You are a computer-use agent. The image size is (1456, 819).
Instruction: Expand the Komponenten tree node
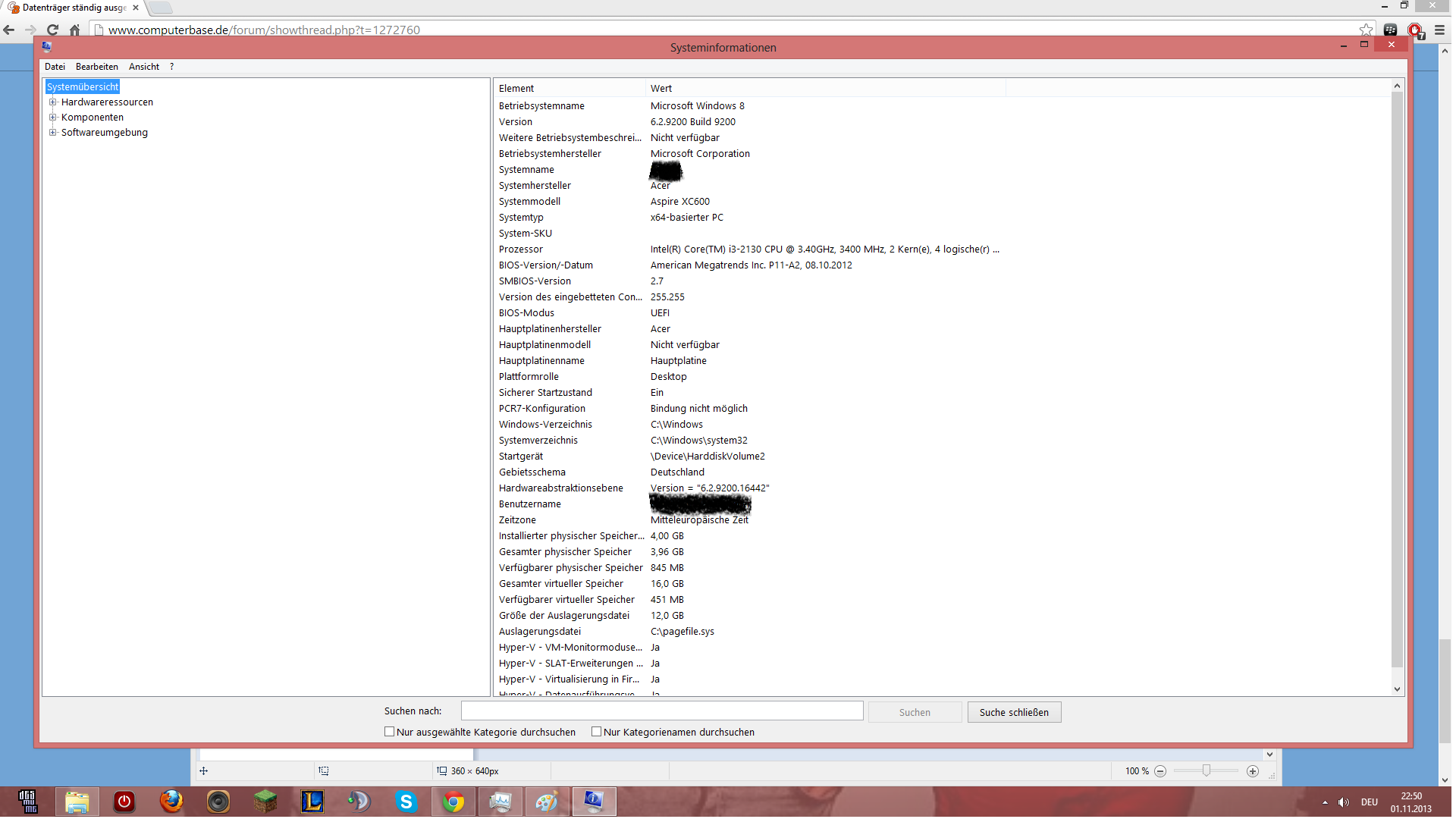pos(53,118)
